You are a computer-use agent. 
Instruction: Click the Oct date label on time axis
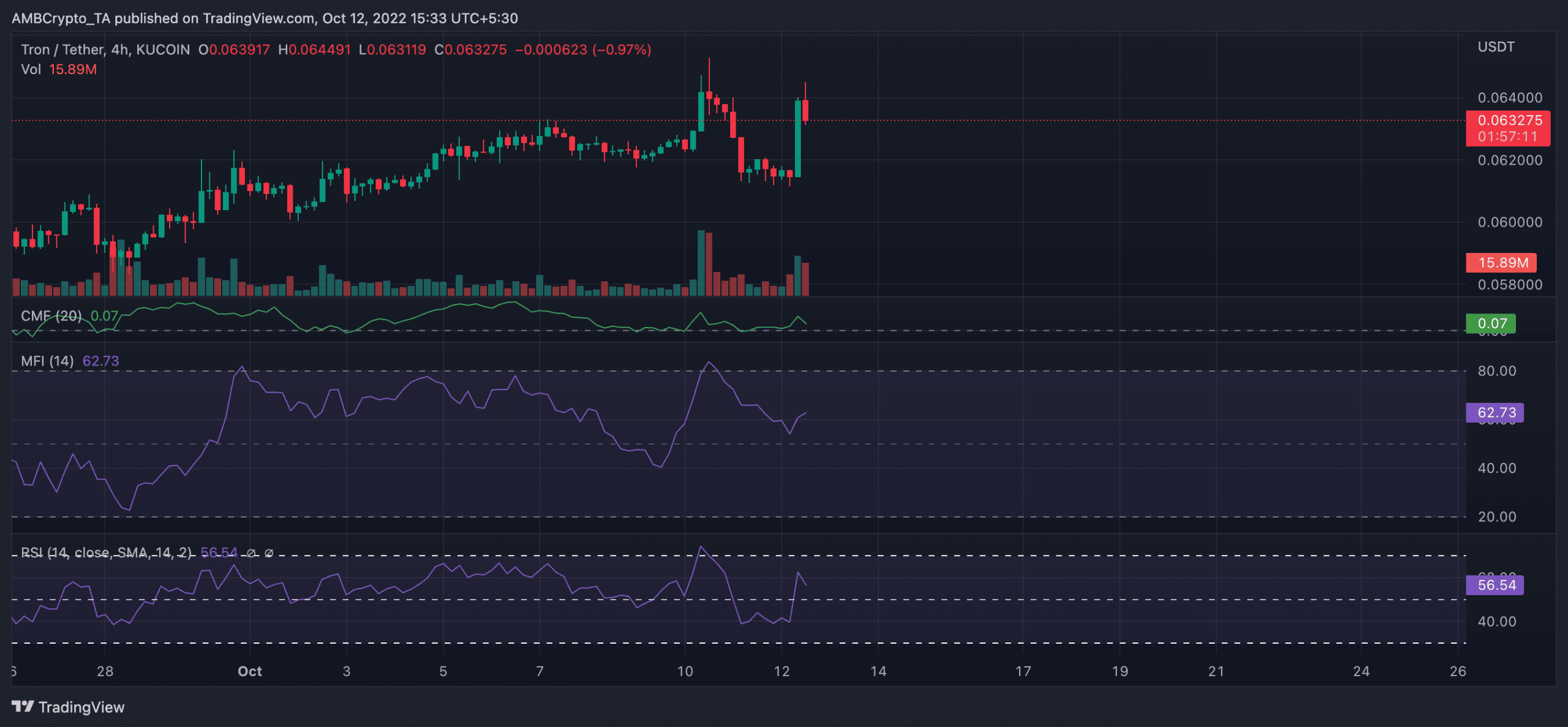tap(250, 671)
